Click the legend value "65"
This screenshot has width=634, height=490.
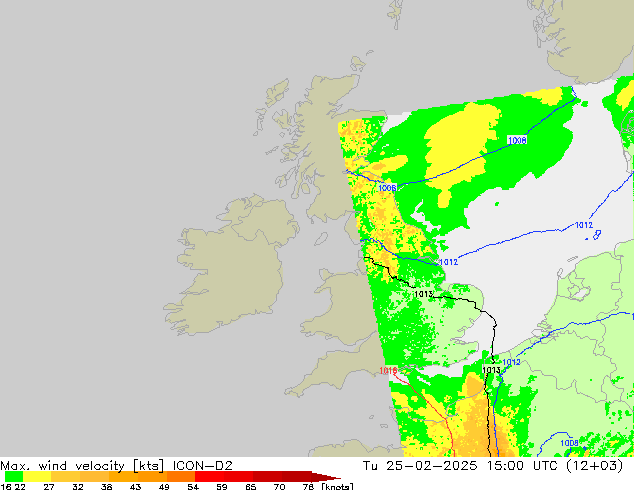(x=251, y=486)
